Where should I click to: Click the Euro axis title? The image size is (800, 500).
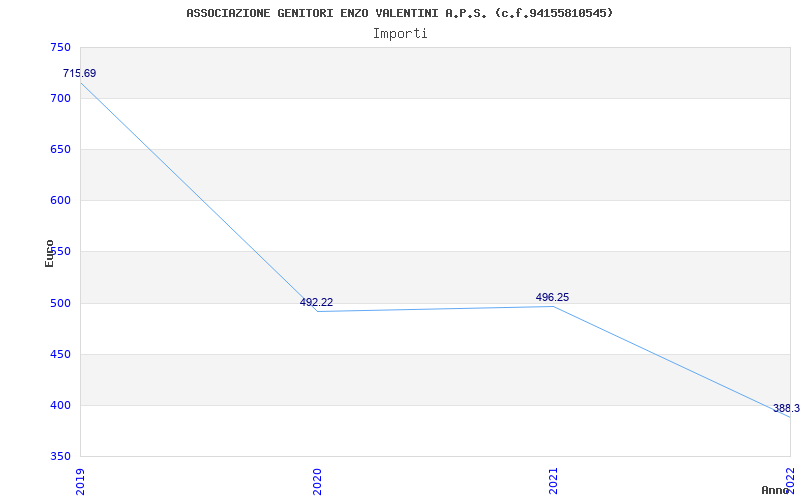49,253
